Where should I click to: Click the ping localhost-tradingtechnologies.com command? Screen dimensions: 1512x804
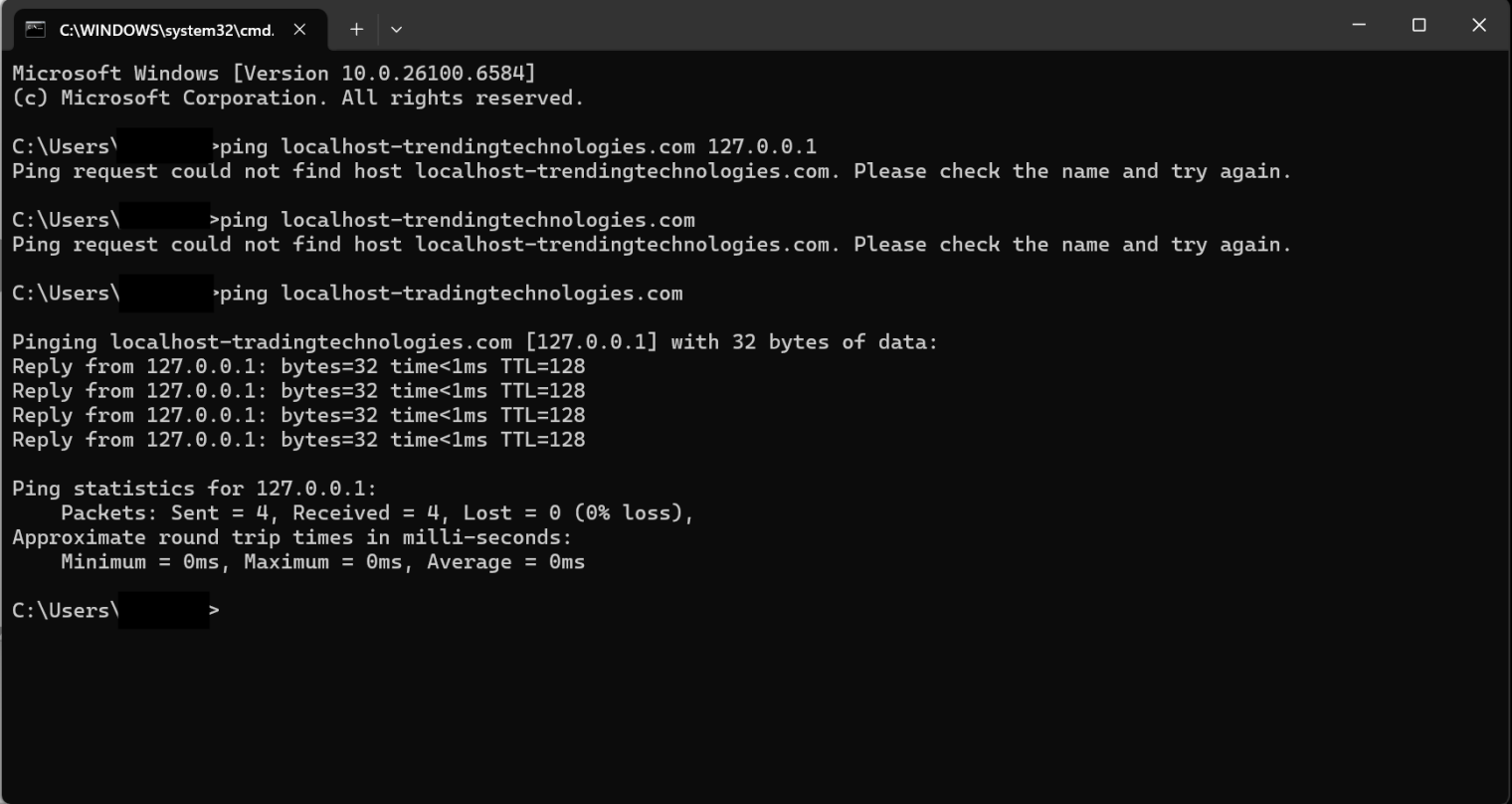451,294
